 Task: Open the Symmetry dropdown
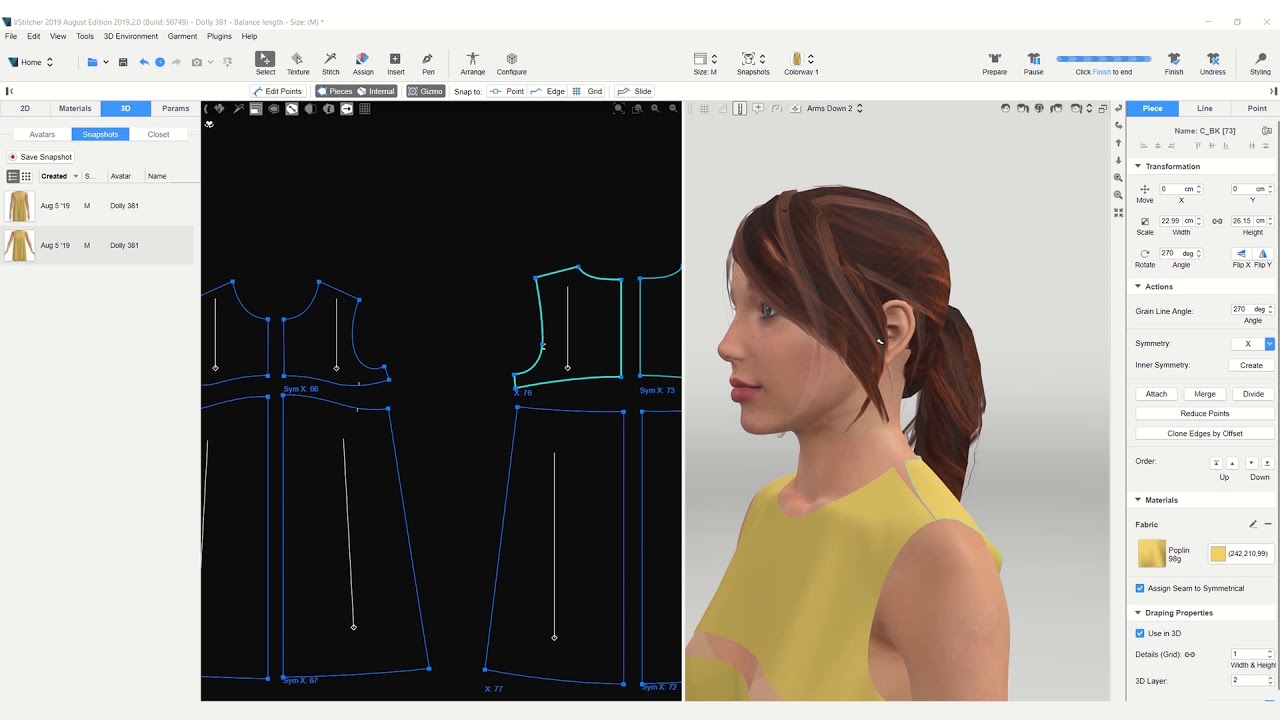tap(1269, 344)
